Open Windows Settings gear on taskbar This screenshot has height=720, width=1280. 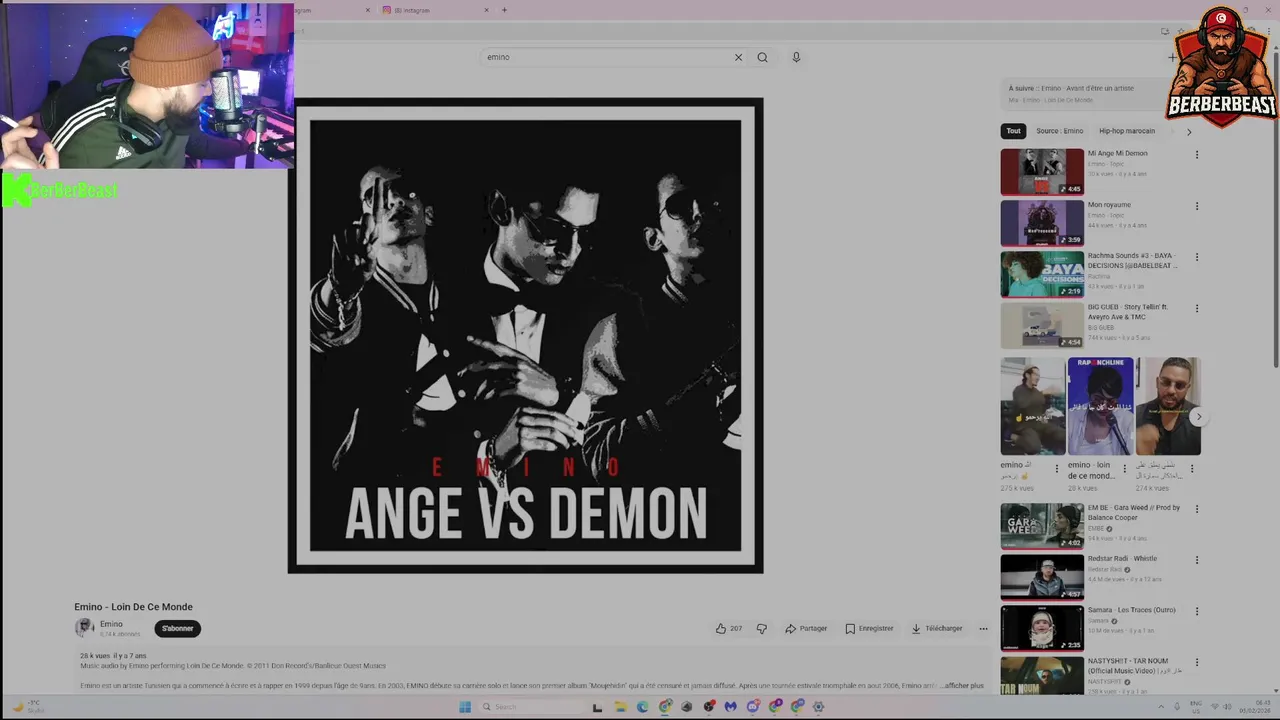click(819, 707)
